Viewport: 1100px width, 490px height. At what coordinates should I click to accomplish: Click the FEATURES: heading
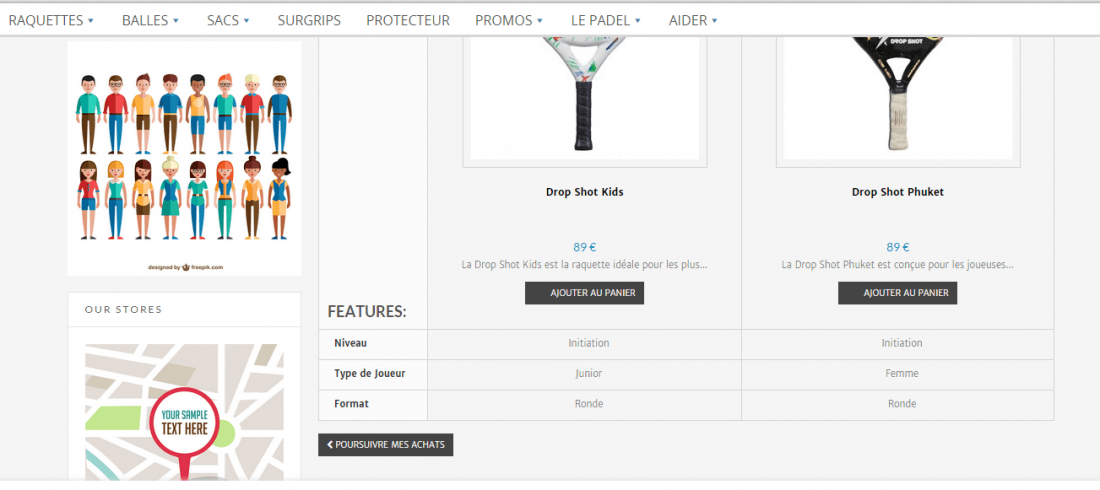point(367,311)
